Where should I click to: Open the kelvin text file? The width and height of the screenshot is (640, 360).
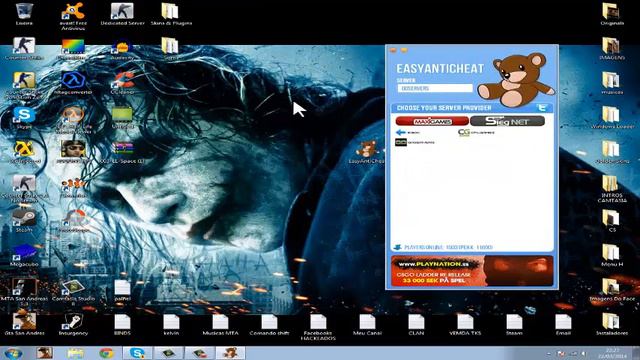coord(171,324)
